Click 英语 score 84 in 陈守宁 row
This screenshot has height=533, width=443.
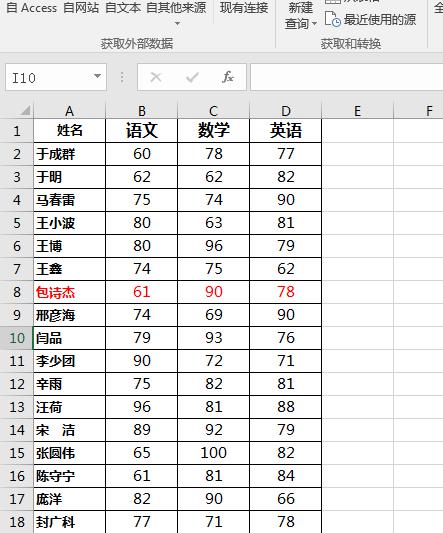click(x=286, y=476)
